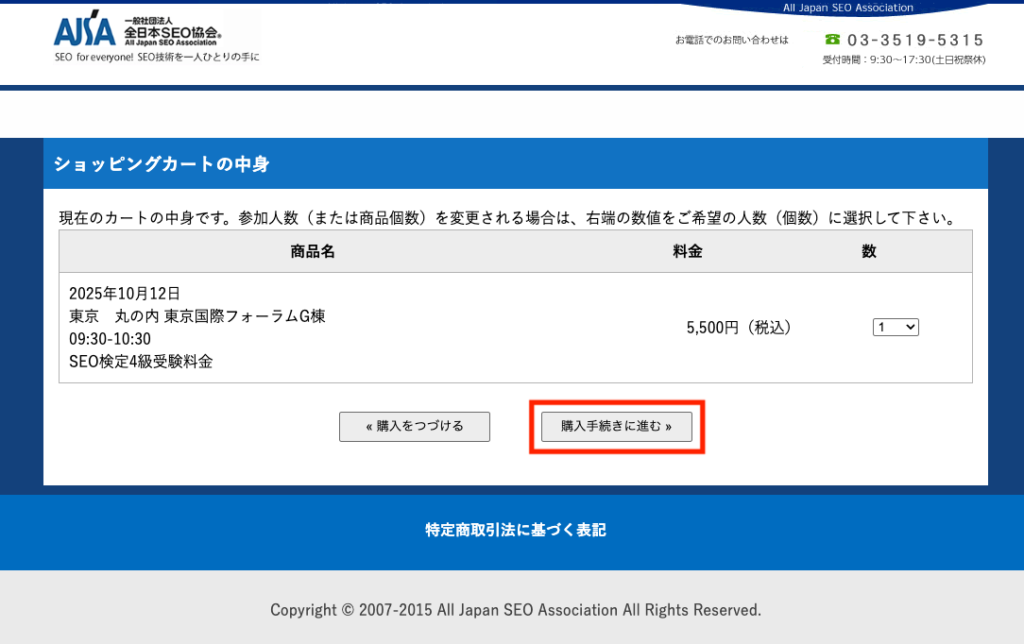The width and height of the screenshot is (1024, 644).
Task: Select the ショッピングカートの中身 heading
Action: pos(161,164)
